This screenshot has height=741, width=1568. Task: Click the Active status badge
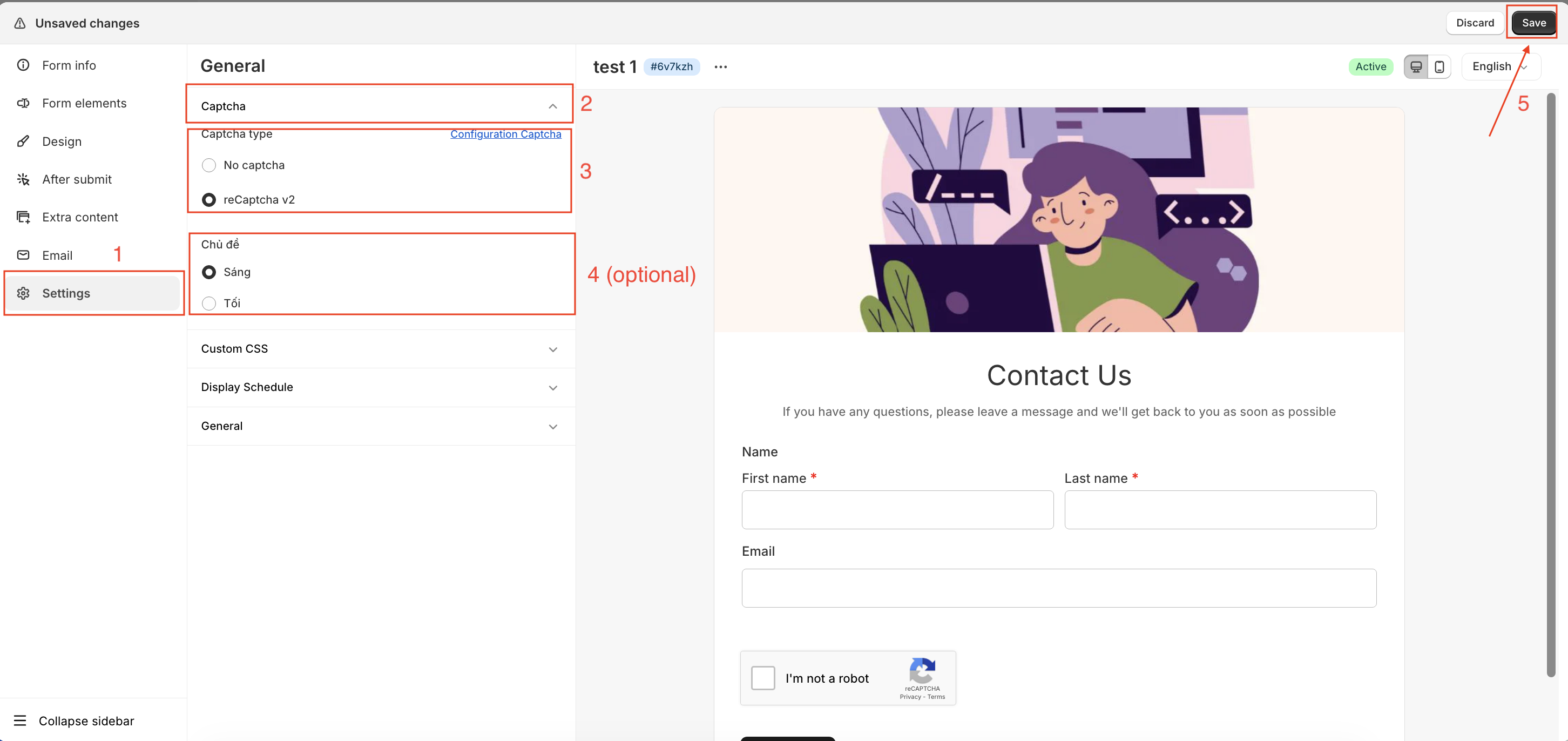point(1371,66)
